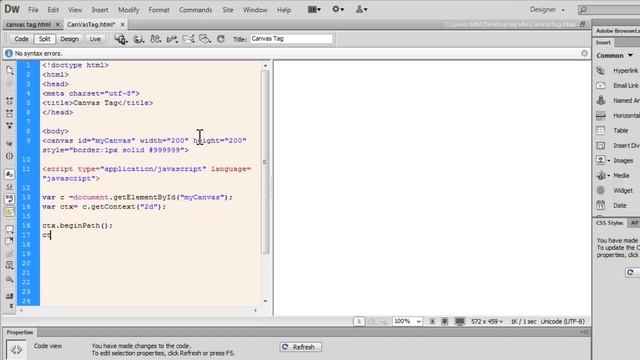Open the Insert menu
This screenshot has width=640, height=360.
[100, 10]
